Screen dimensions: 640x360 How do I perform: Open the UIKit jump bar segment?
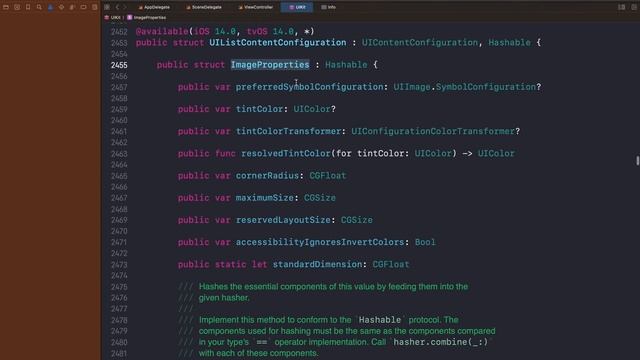tap(113, 18)
